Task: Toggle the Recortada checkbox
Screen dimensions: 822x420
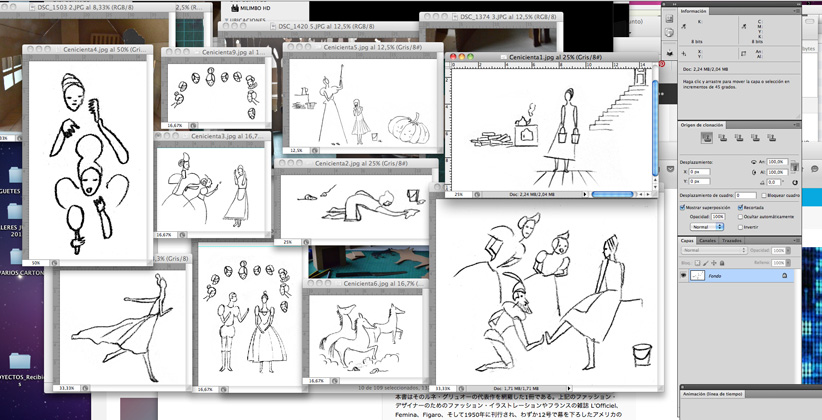Action: coord(740,208)
